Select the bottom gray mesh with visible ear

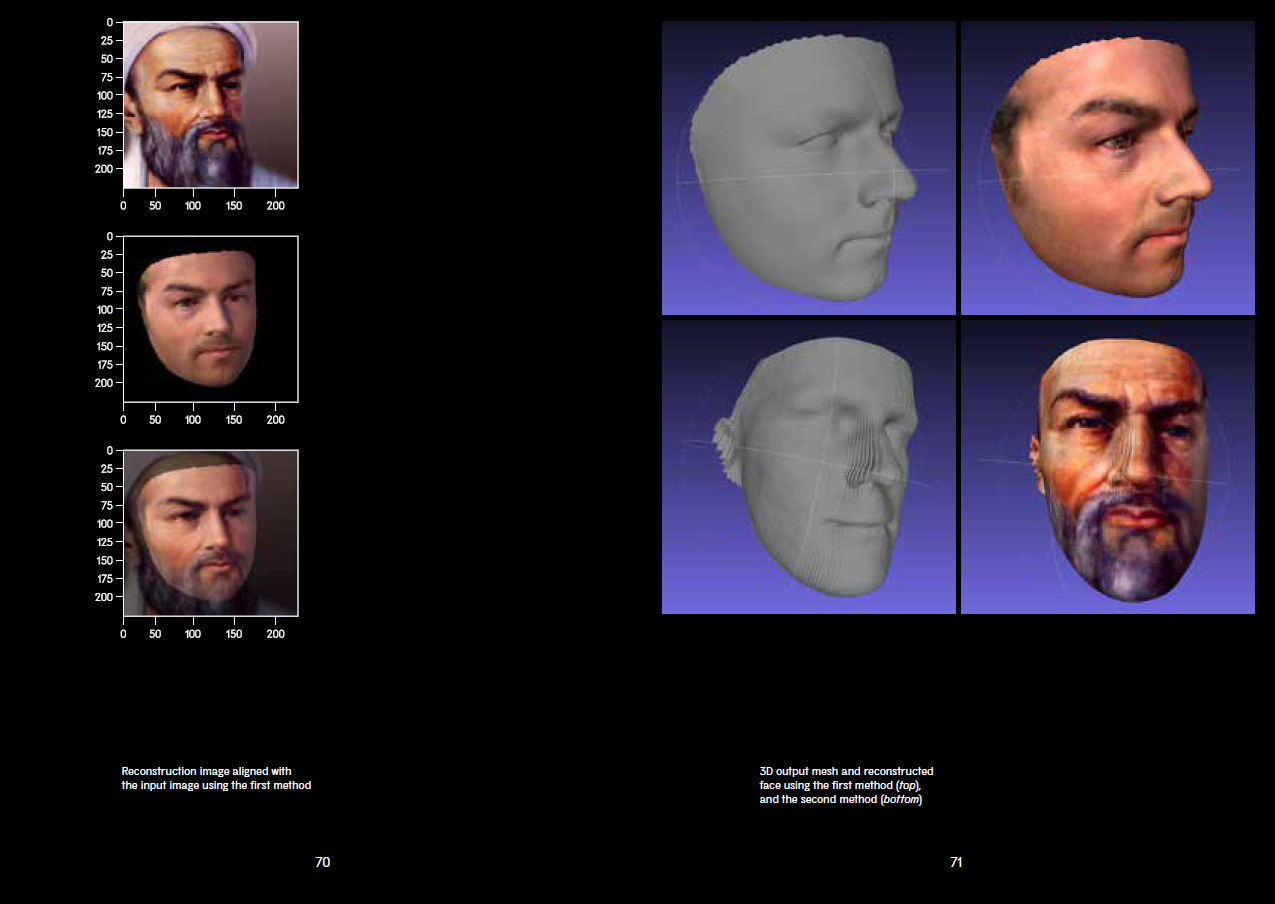tap(808, 467)
